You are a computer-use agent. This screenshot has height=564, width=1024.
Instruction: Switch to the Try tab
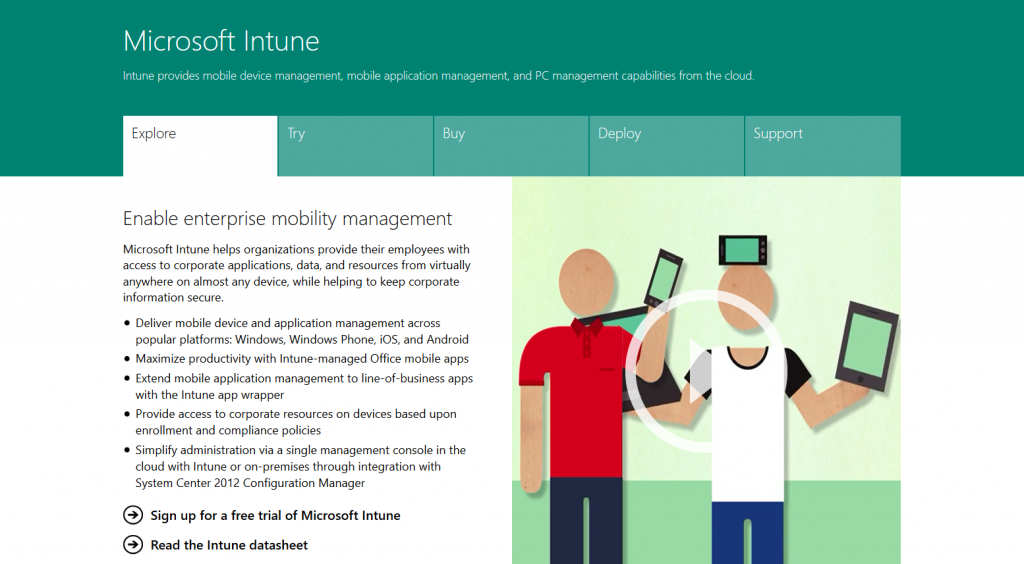pyautogui.click(x=355, y=146)
